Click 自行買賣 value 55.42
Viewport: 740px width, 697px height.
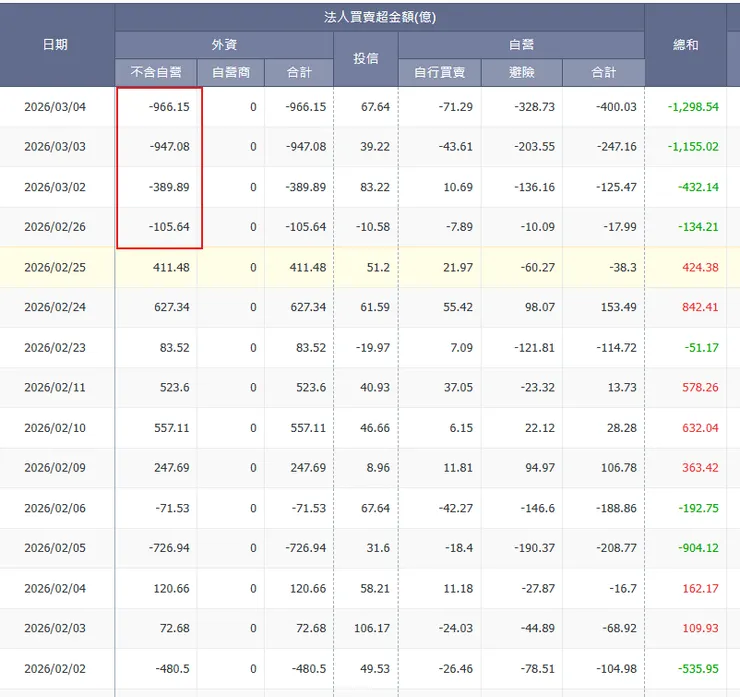458,307
